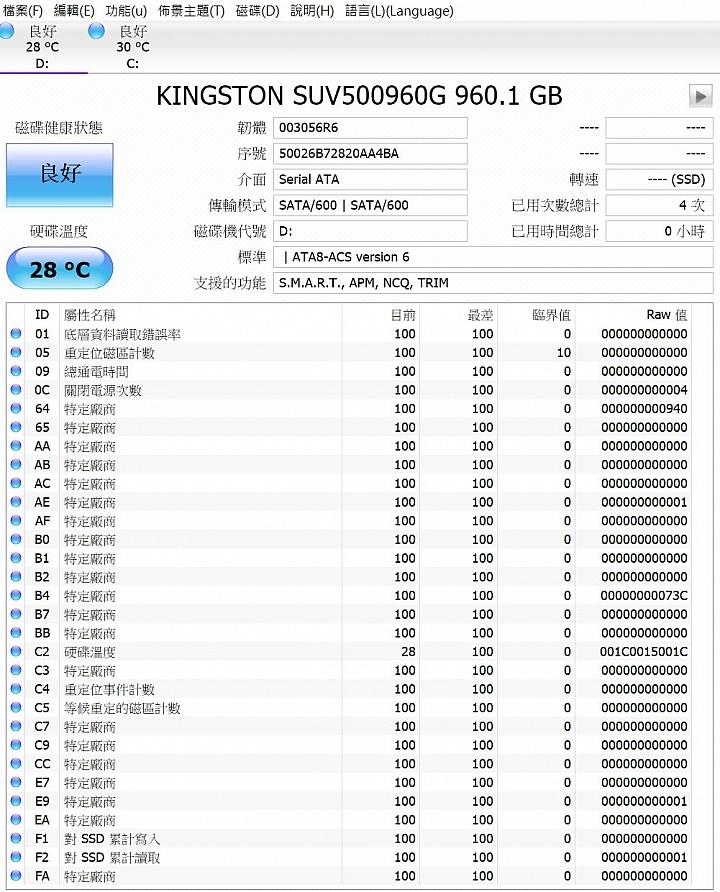Click the status icon of attribute F2

click(16, 857)
